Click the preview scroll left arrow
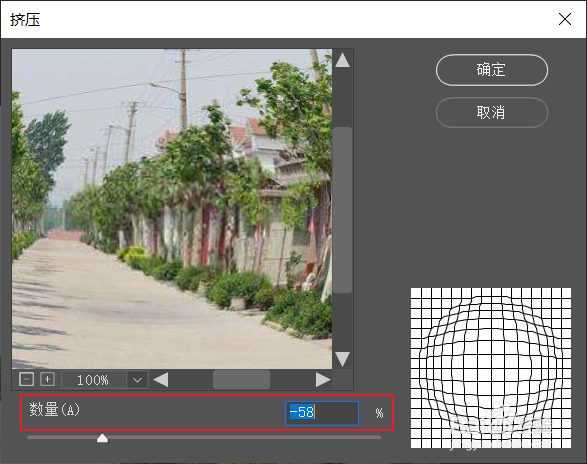Viewport: 587px width, 464px height. [x=161, y=380]
